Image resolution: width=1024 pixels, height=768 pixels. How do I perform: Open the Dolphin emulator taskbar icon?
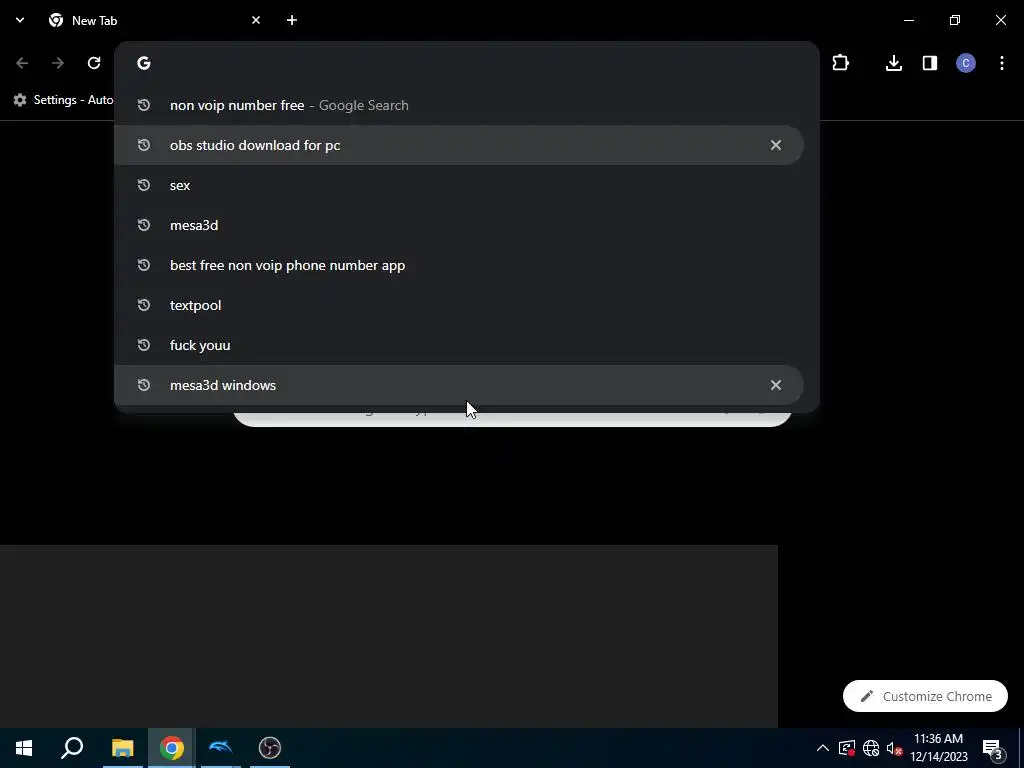(x=221, y=748)
